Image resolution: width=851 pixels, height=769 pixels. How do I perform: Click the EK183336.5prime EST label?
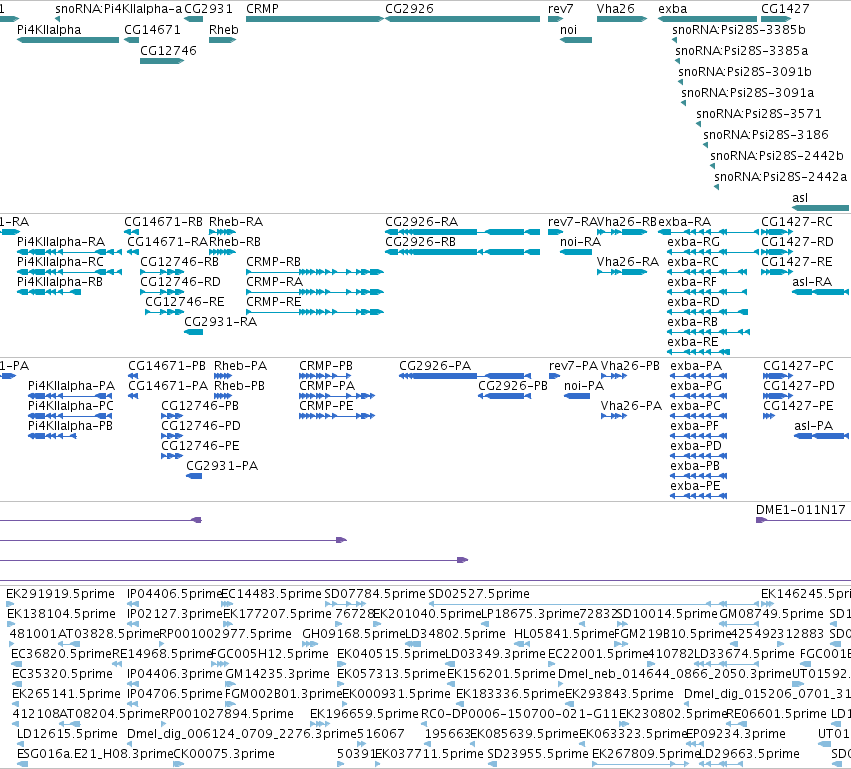(510, 694)
